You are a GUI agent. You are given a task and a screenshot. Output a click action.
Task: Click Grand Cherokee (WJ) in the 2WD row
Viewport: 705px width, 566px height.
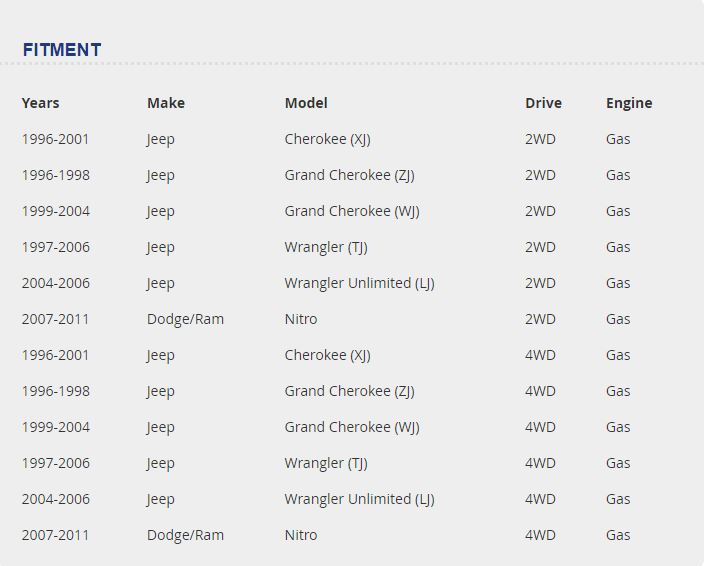(352, 211)
